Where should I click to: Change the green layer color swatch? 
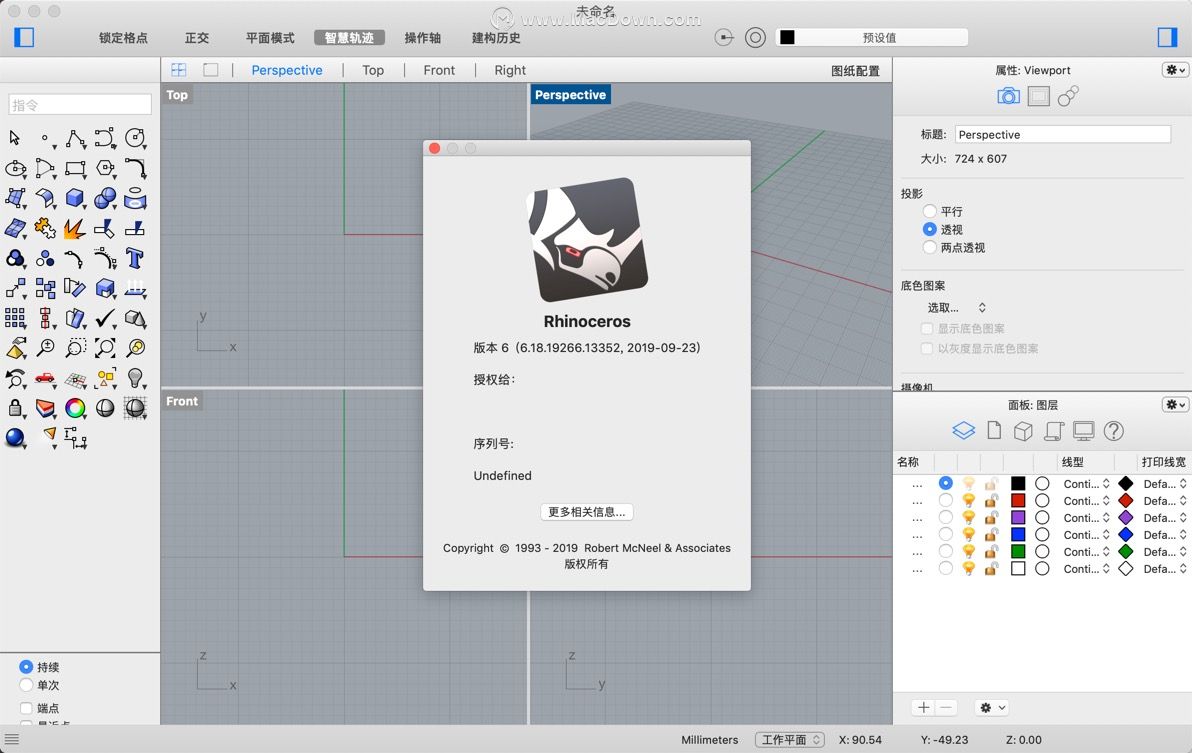(x=1018, y=552)
